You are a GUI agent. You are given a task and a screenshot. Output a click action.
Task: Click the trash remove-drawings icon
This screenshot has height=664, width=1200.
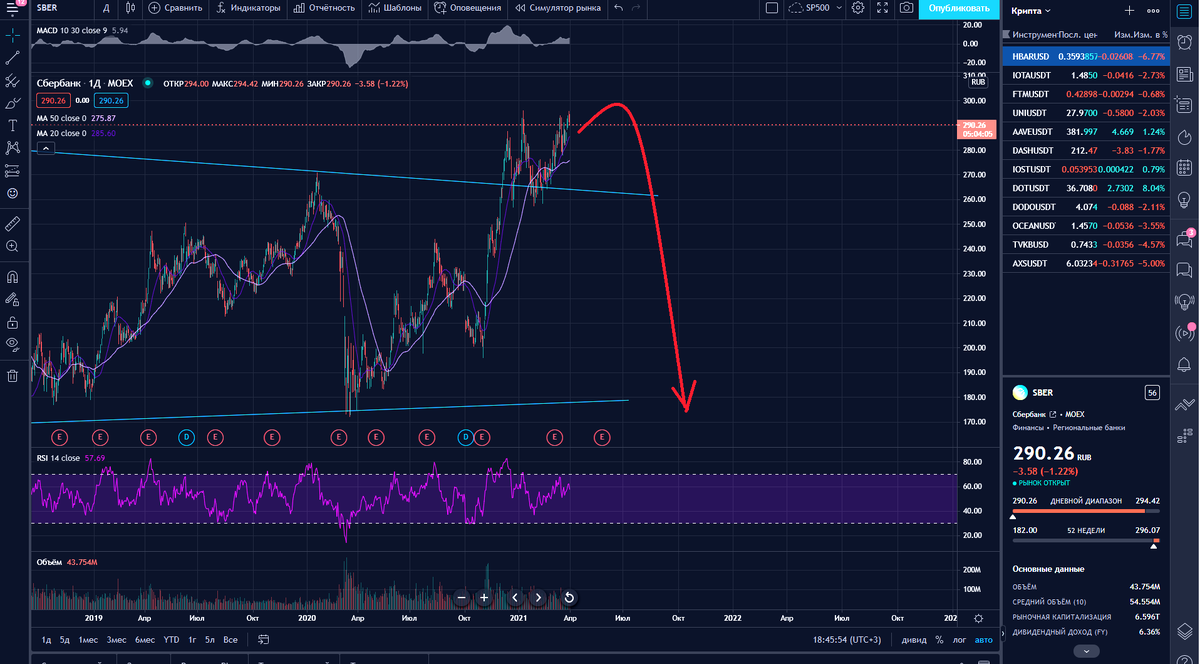(x=12, y=376)
